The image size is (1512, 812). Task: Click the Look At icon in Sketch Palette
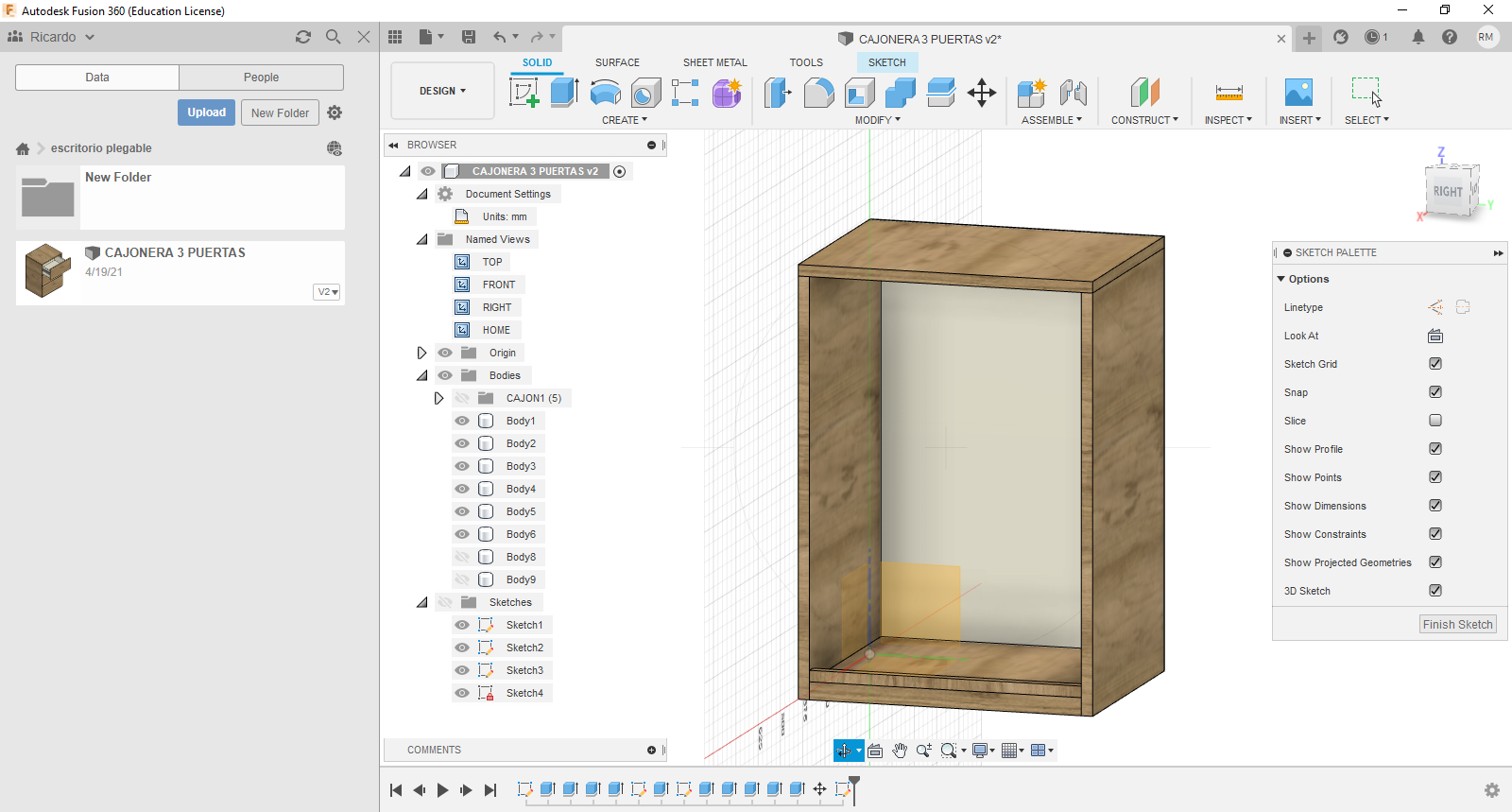pos(1435,336)
